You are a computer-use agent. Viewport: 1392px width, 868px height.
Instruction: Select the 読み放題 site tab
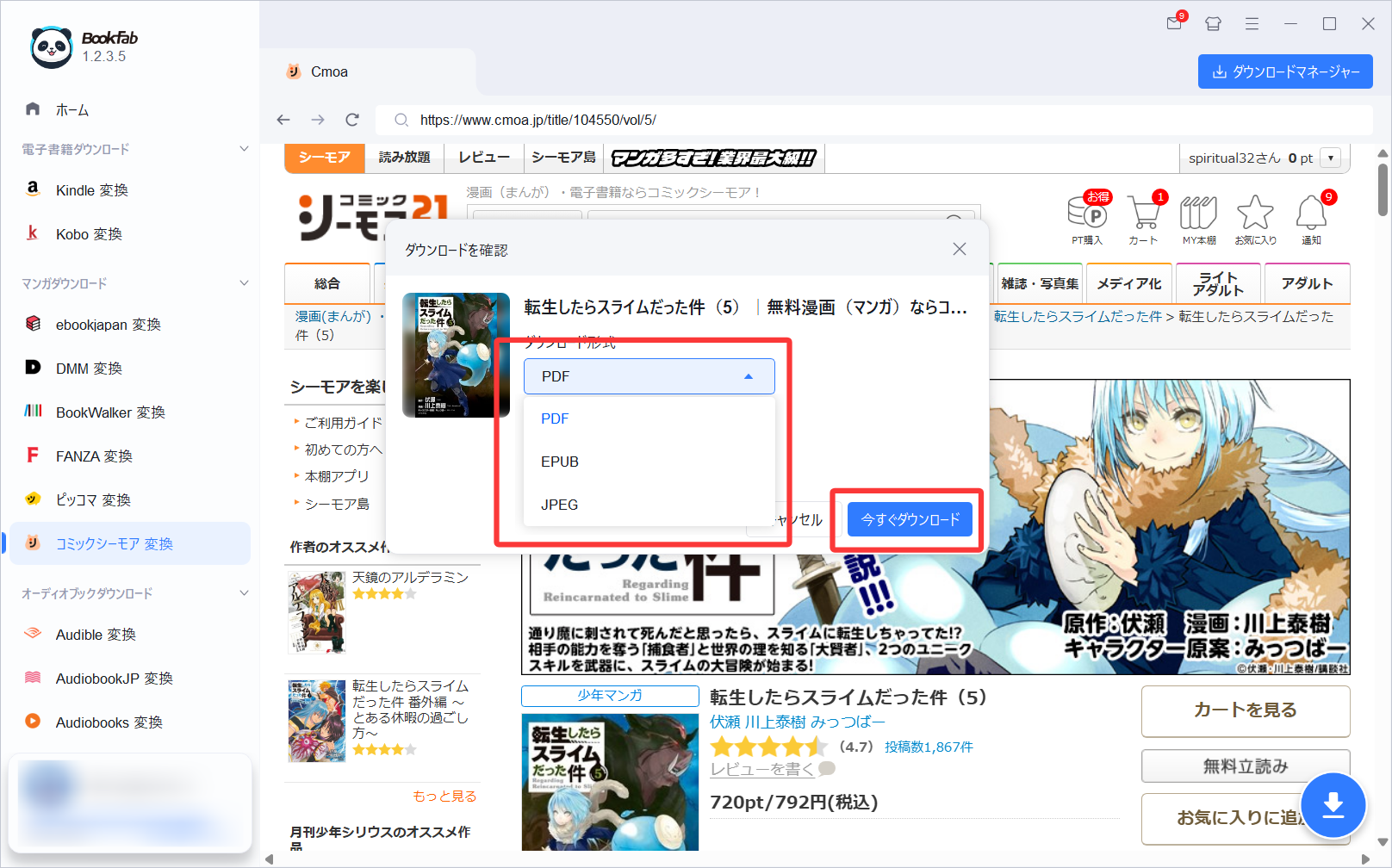click(x=404, y=158)
